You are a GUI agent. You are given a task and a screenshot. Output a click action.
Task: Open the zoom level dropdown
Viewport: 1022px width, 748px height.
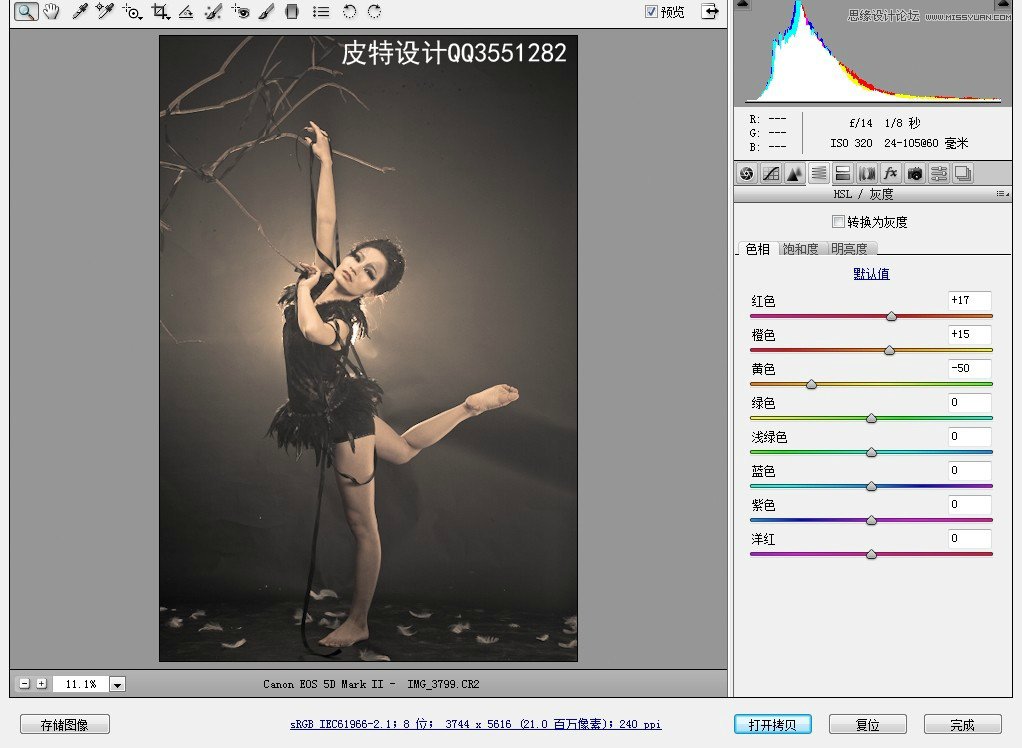click(x=117, y=684)
